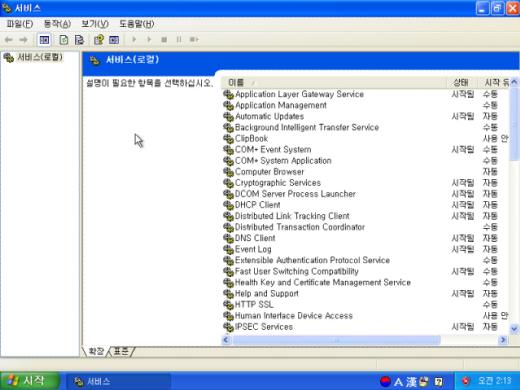Click the vertical scrollbar thumb
This screenshot has height=390, width=520.
(514, 123)
